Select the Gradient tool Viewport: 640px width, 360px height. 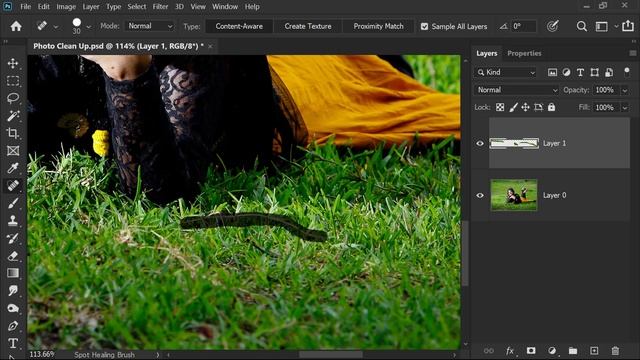(x=13, y=273)
